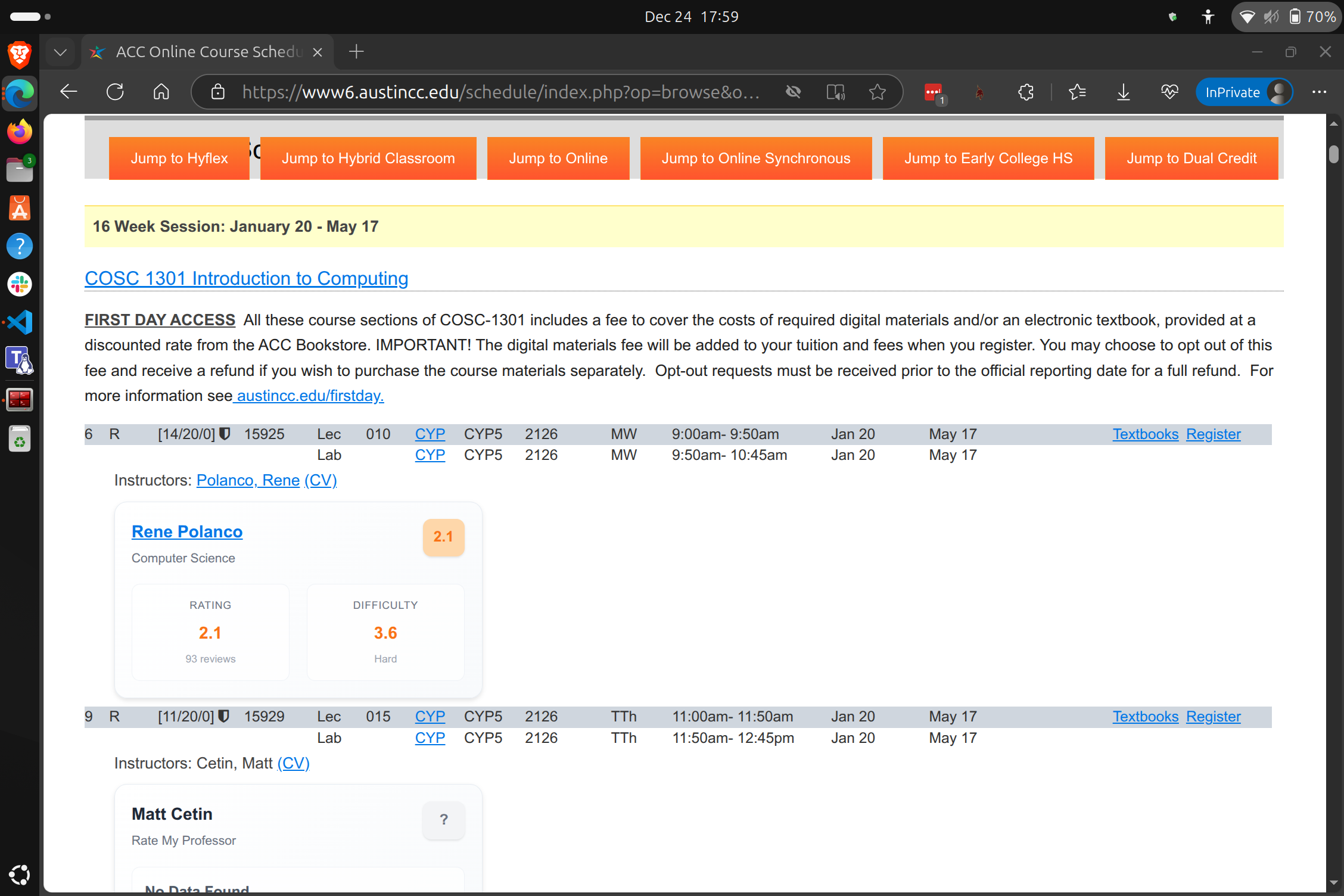Click the Jump to Hybrid Classroom button
This screenshot has height=896, width=1344.
(x=368, y=158)
